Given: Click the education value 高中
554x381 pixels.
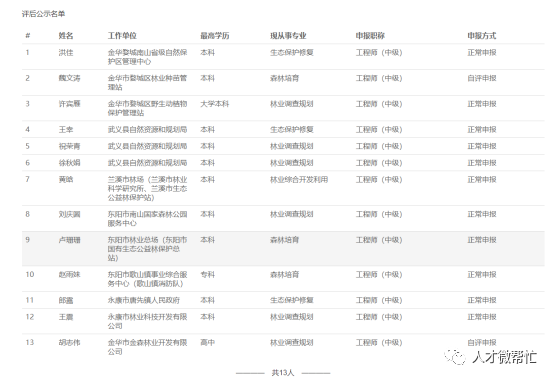Looking at the screenshot, I should pos(207,342).
